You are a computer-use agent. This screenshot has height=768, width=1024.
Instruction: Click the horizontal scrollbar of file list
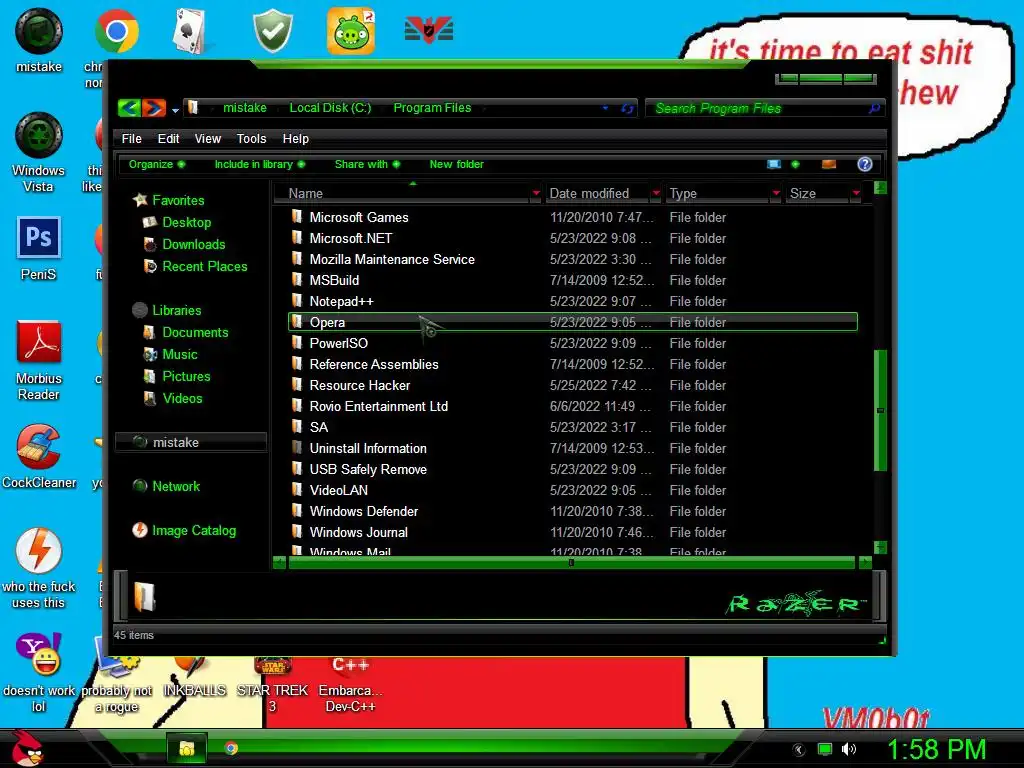coord(571,563)
